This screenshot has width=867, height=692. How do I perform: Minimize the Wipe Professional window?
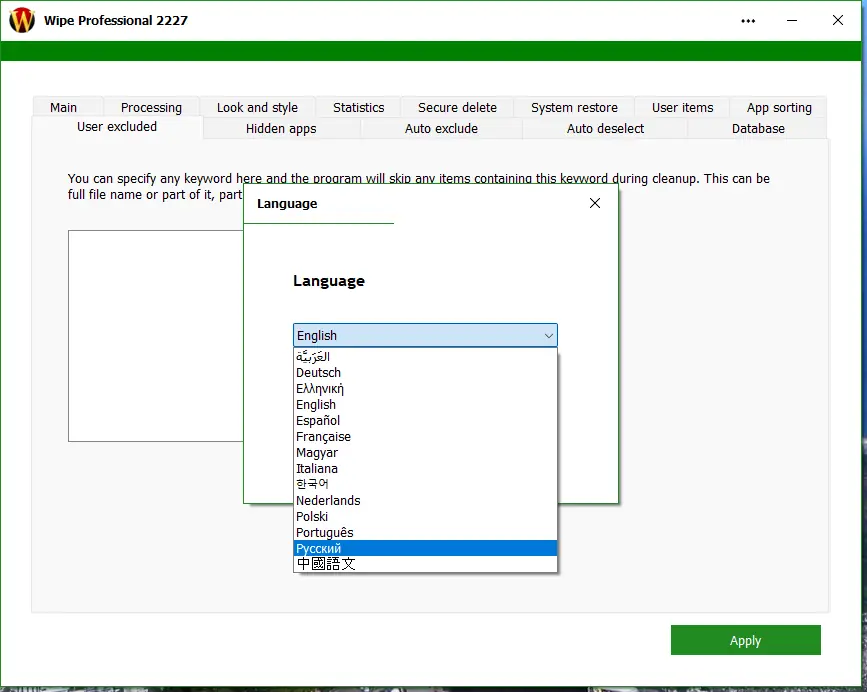[792, 21]
